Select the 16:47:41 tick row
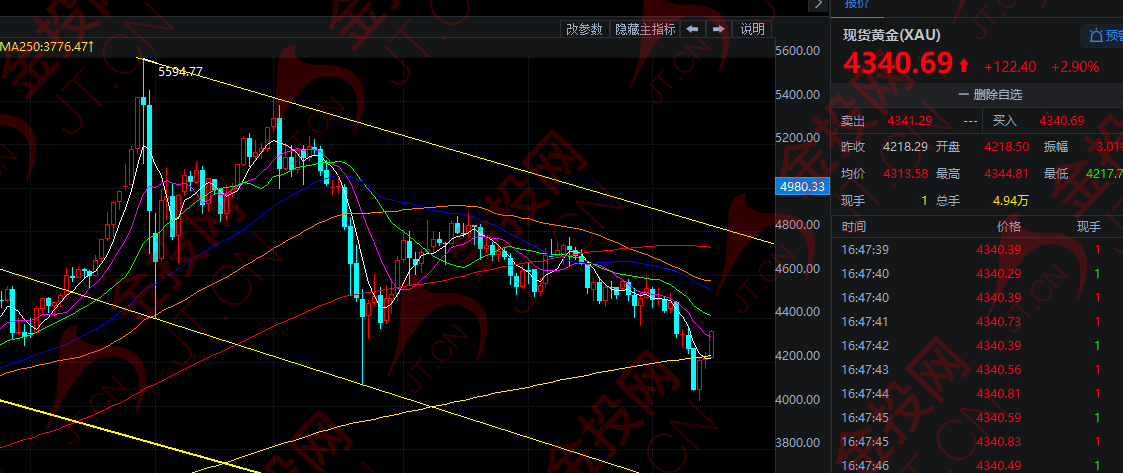Image resolution: width=1123 pixels, height=473 pixels. [x=977, y=322]
